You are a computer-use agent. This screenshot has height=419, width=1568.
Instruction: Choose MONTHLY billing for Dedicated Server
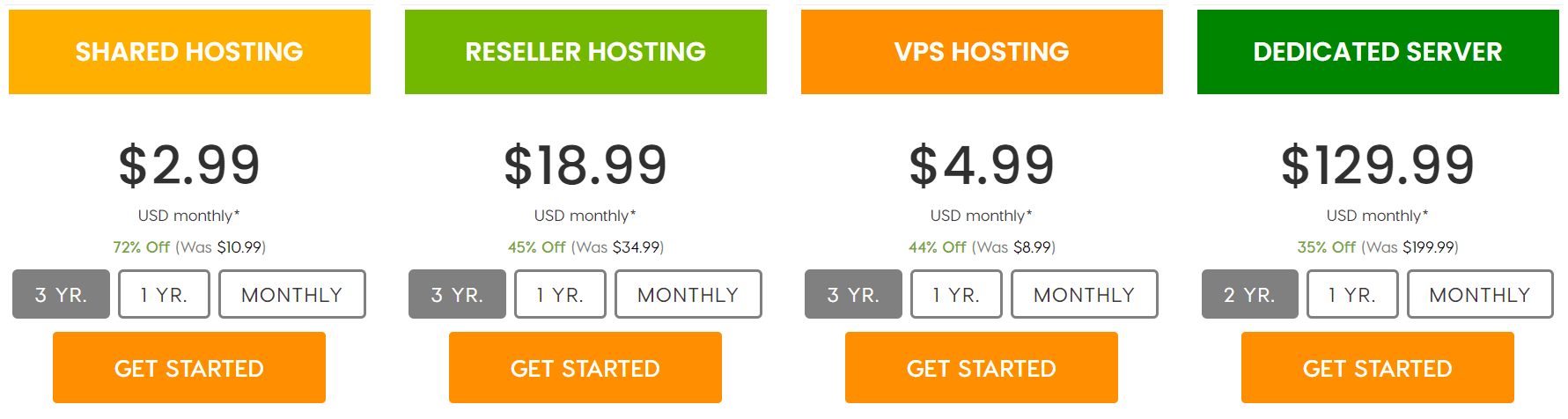click(1480, 294)
